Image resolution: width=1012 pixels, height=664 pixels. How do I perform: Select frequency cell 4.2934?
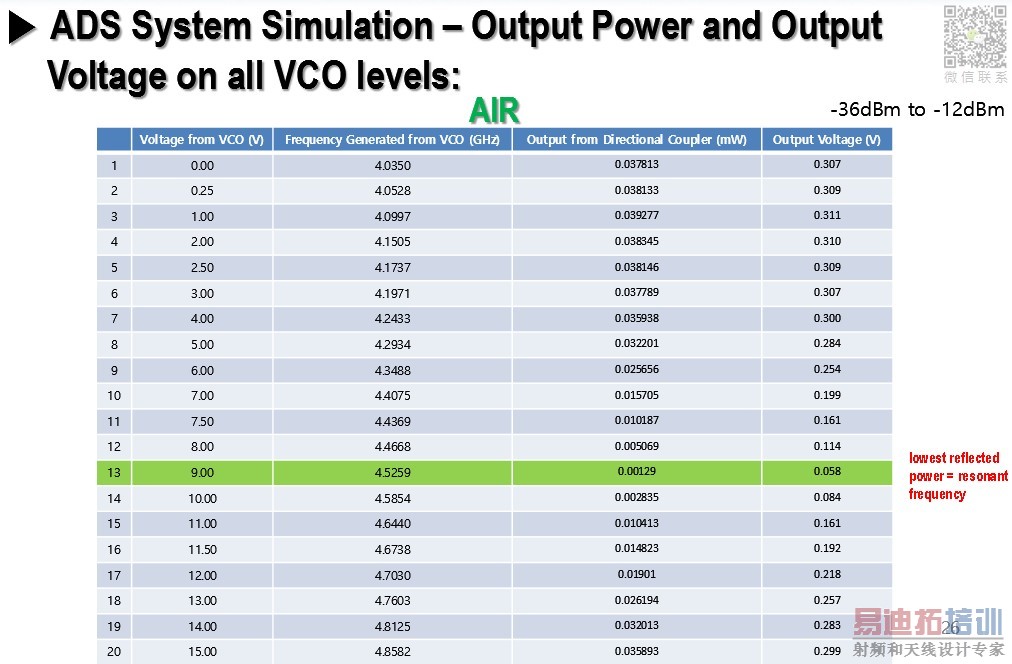(392, 345)
